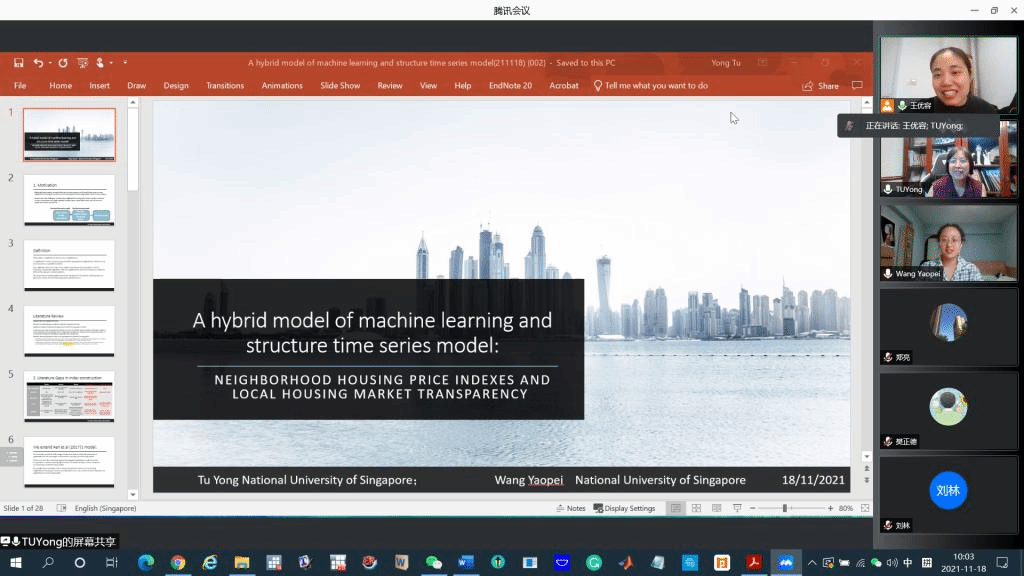Click the Redo icon in title bar
1024x576 pixels.
coord(63,63)
